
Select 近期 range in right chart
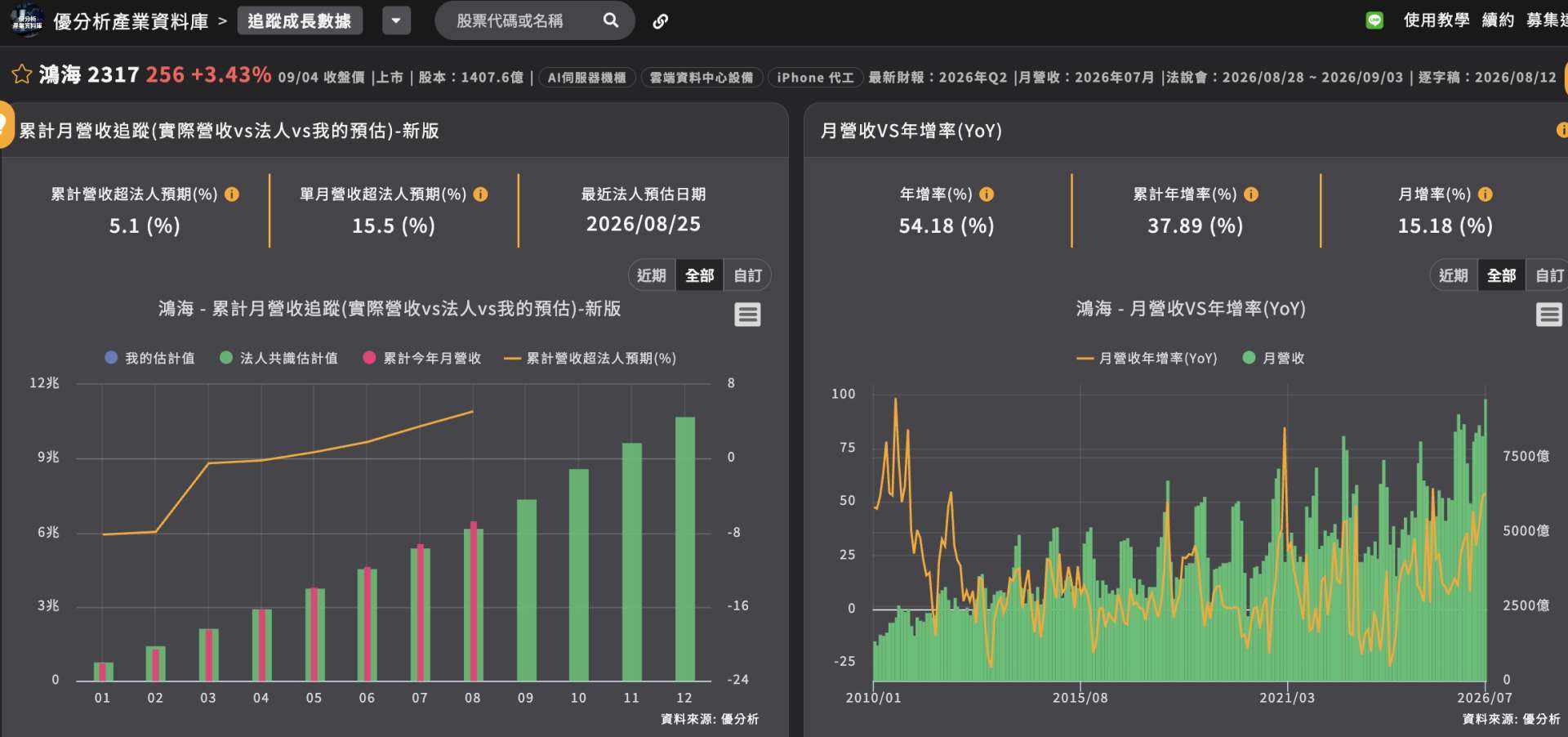click(1454, 275)
